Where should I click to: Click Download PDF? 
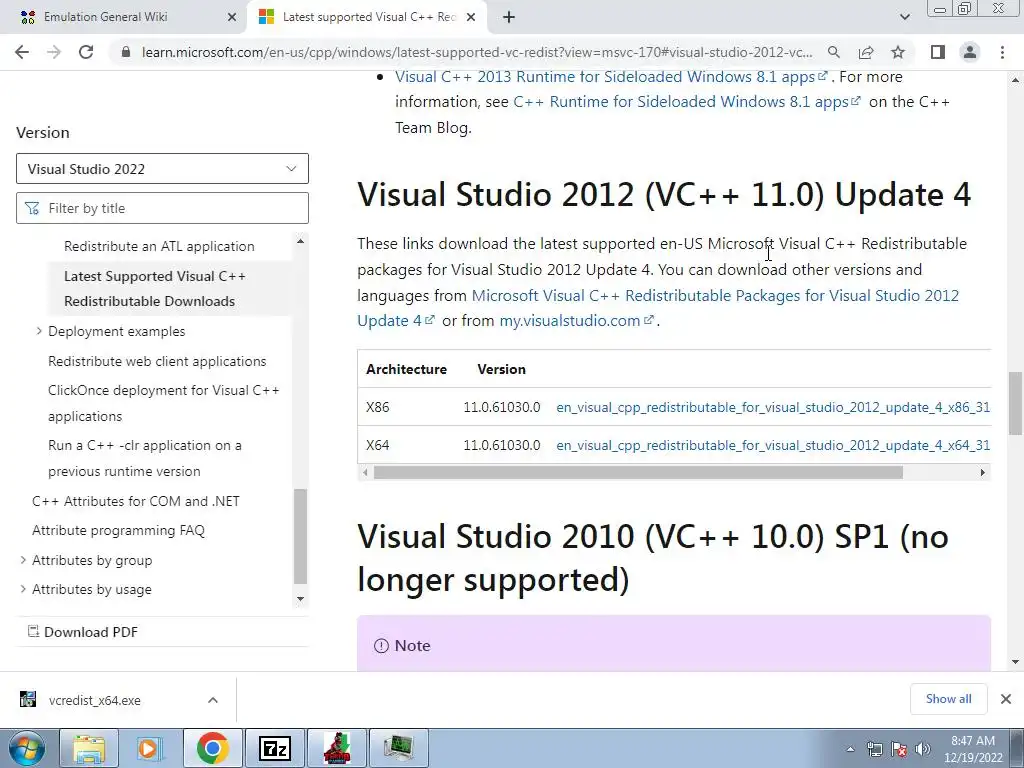pos(83,632)
